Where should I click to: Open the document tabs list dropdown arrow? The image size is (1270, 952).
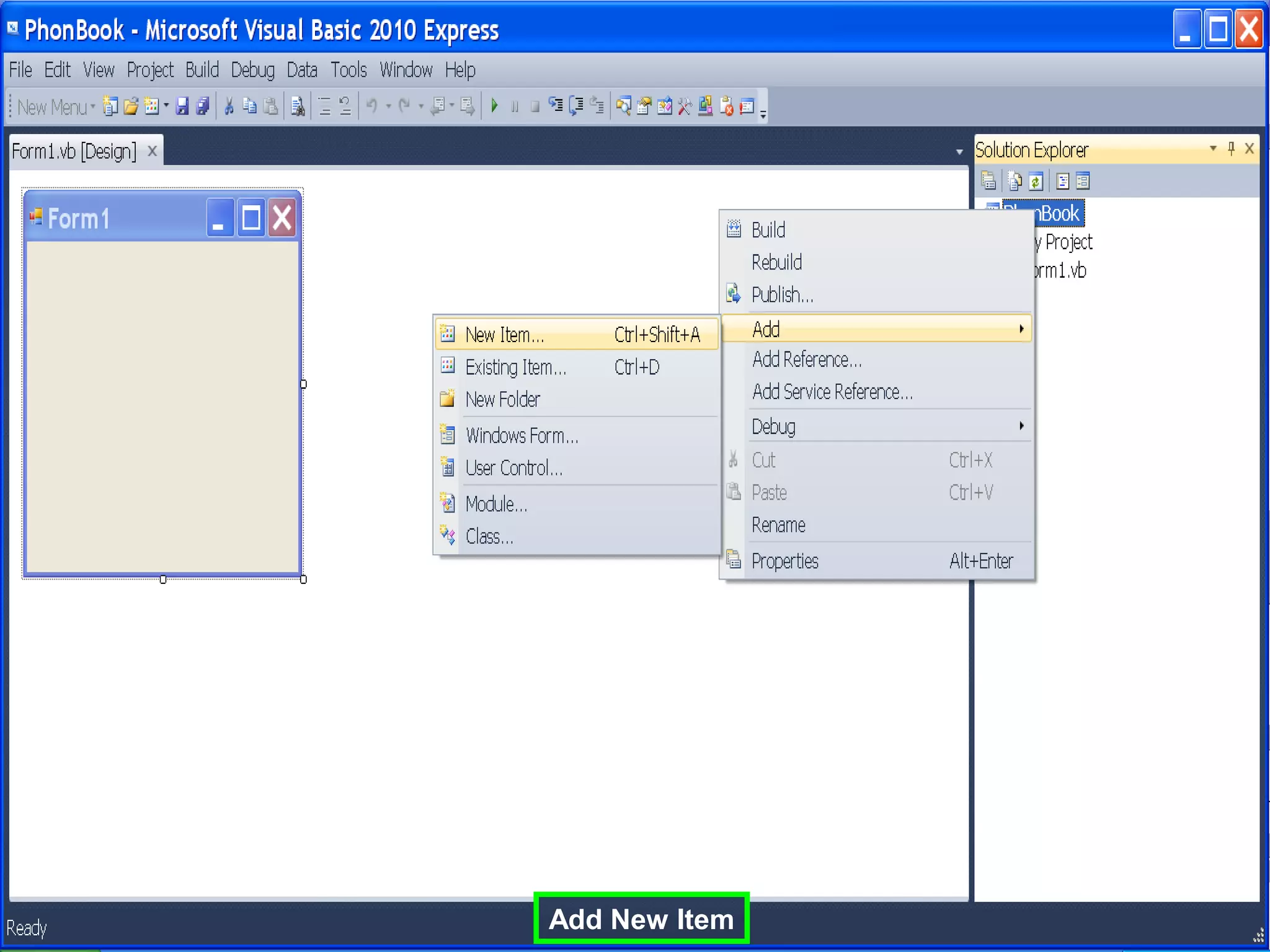click(959, 152)
